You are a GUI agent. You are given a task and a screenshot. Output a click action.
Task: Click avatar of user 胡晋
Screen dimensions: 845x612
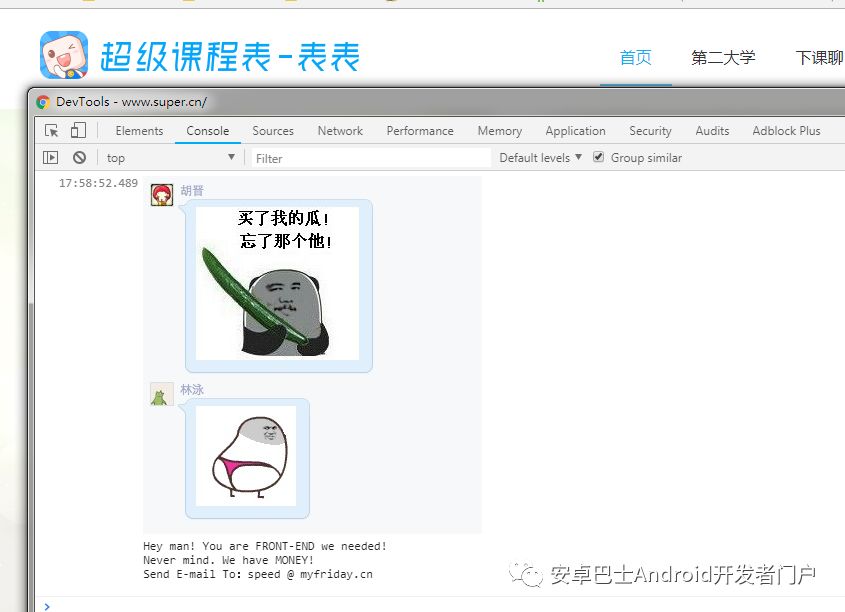(162, 194)
